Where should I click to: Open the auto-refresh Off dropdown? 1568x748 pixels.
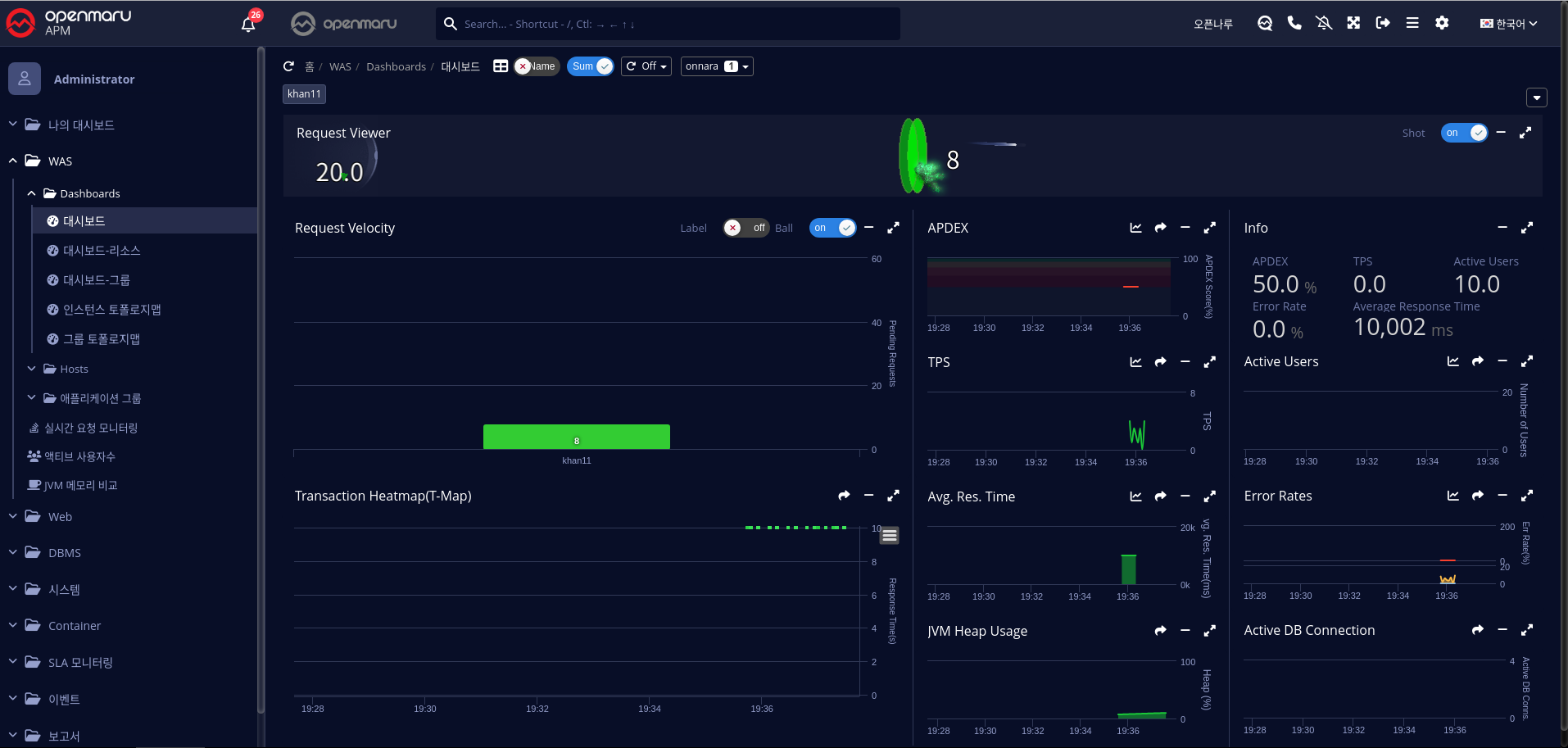point(646,66)
